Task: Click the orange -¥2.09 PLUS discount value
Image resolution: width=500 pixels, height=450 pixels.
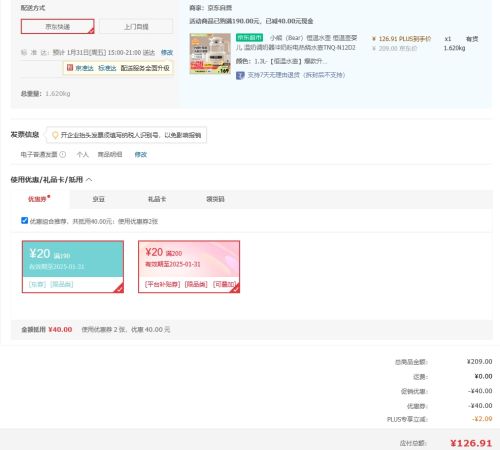Action: click(482, 419)
